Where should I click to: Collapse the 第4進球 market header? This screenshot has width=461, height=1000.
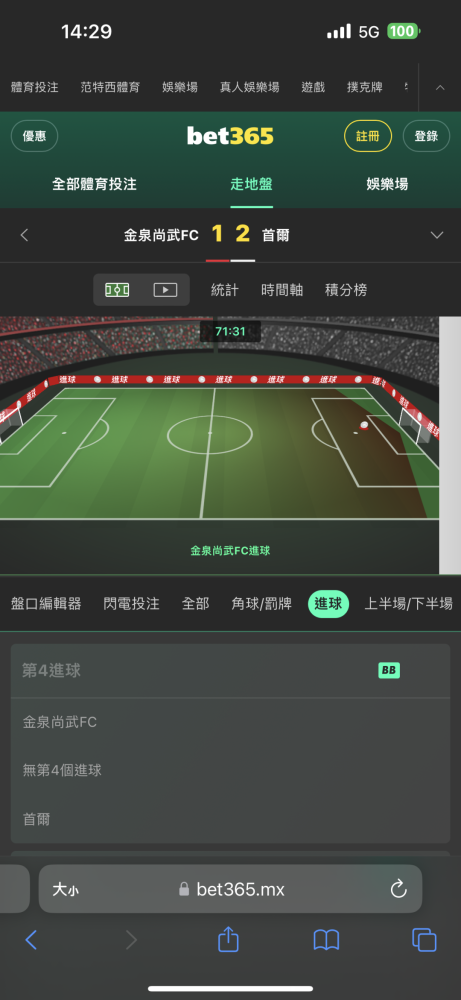[x=230, y=671]
